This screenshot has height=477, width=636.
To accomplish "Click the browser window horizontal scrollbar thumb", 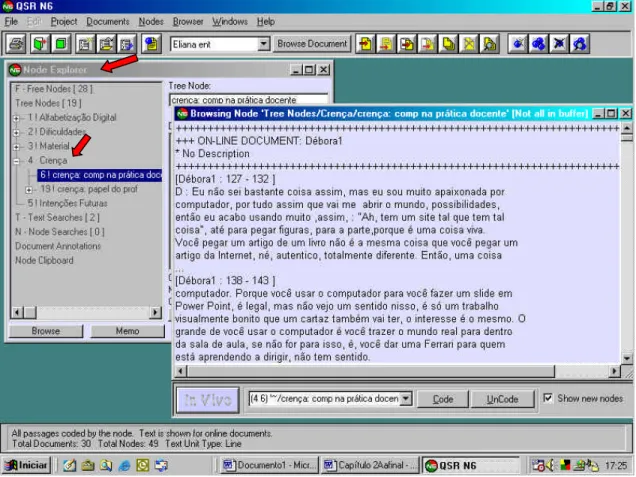I will [370, 371].
